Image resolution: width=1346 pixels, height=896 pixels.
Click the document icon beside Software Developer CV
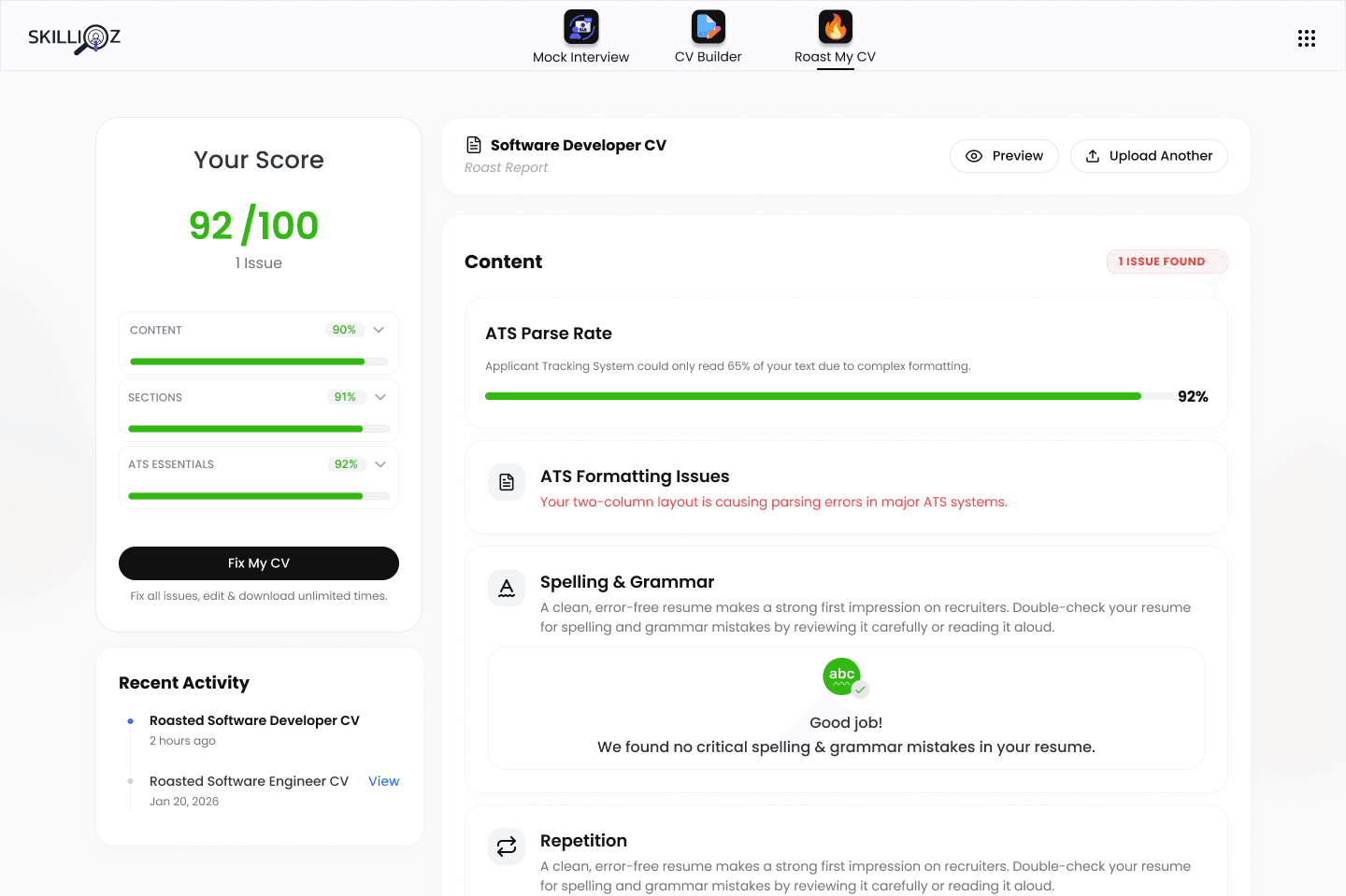pyautogui.click(x=474, y=145)
